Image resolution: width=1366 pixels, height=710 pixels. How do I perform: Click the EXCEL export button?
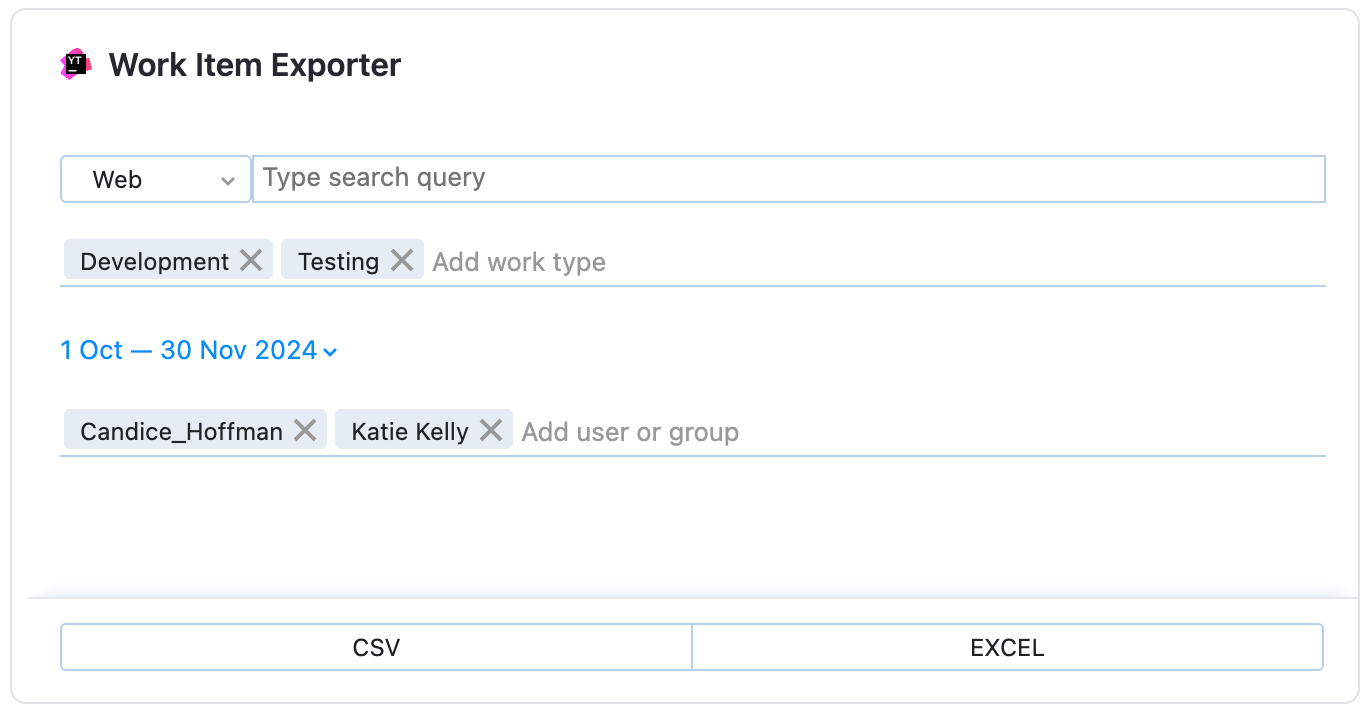point(1007,647)
